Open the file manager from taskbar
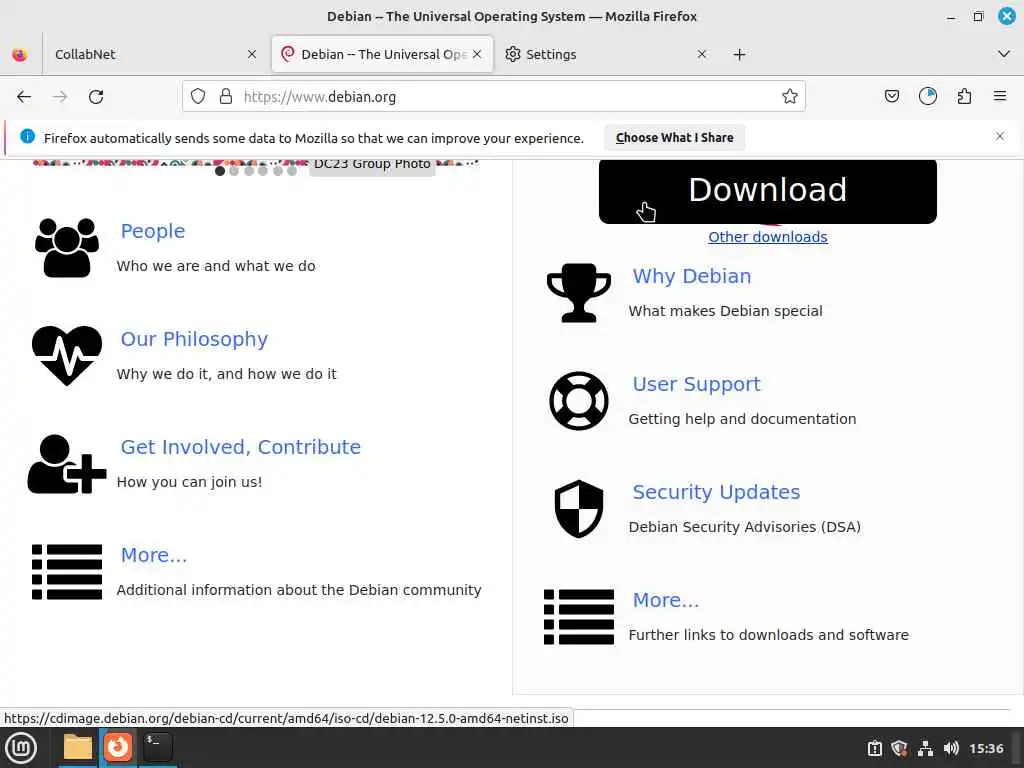 (78, 747)
